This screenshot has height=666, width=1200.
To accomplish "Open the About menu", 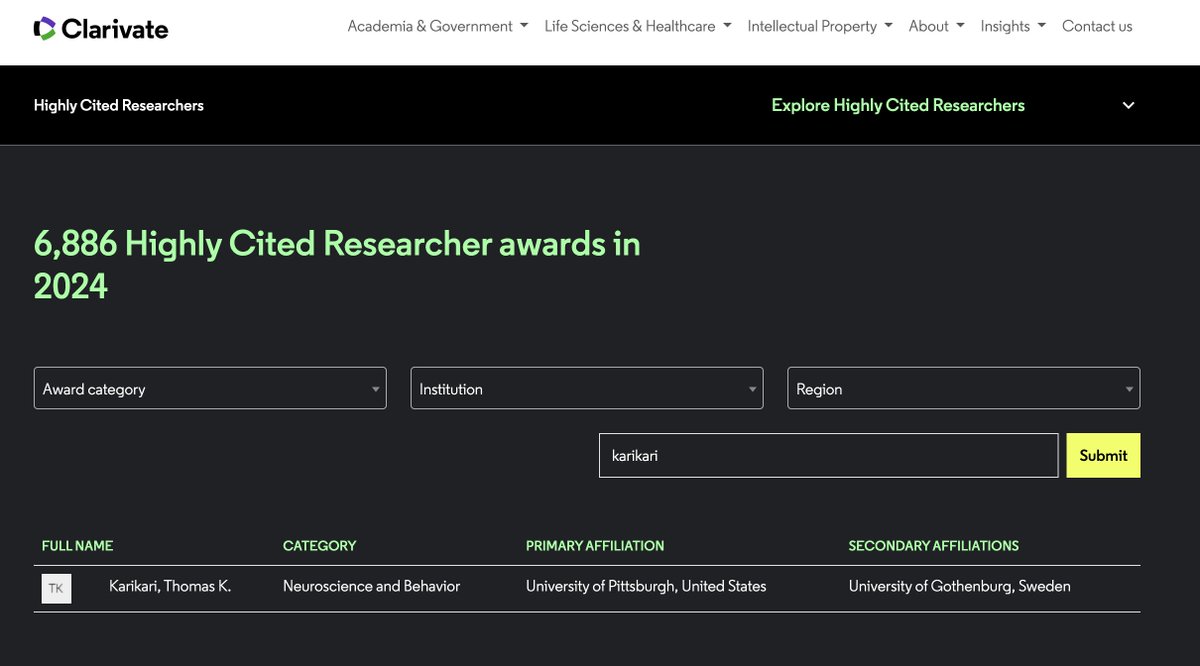I will point(937,26).
